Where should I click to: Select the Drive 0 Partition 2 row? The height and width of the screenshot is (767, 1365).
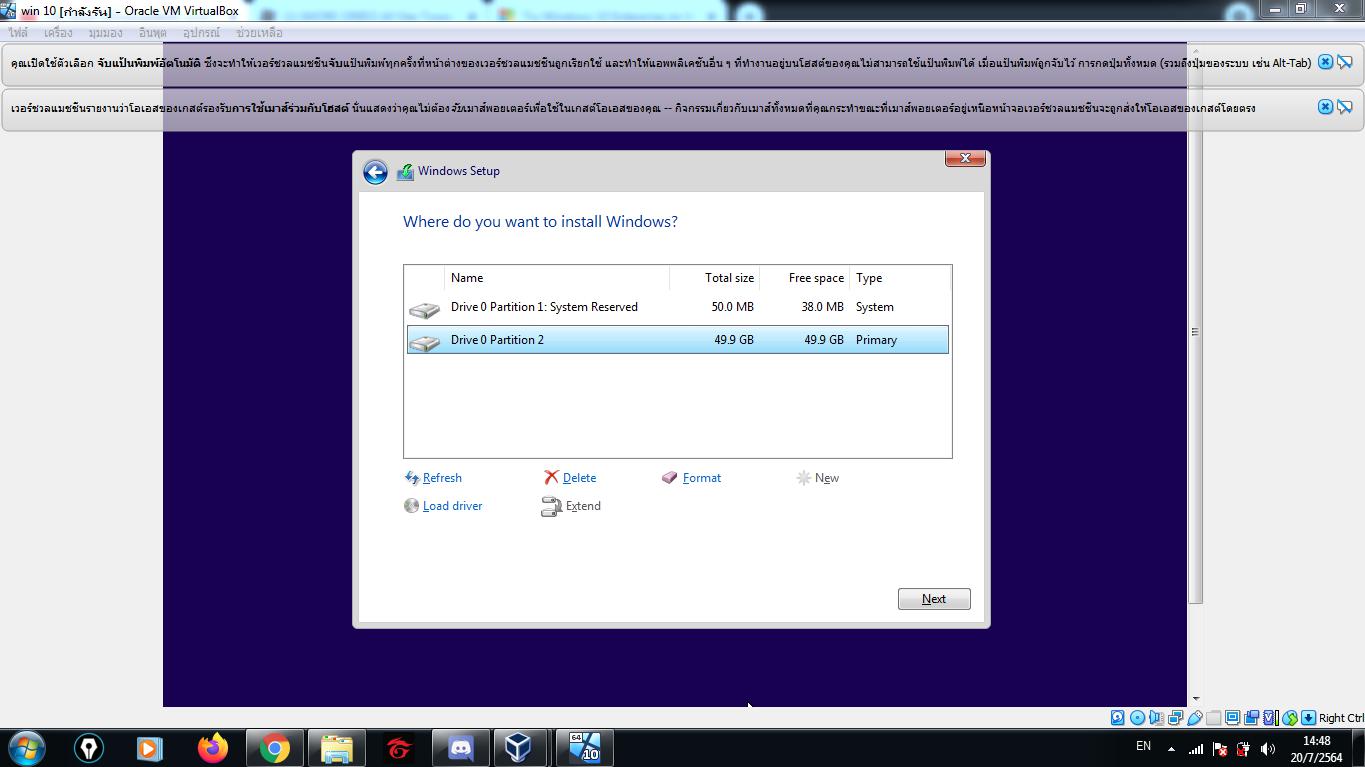pos(678,340)
